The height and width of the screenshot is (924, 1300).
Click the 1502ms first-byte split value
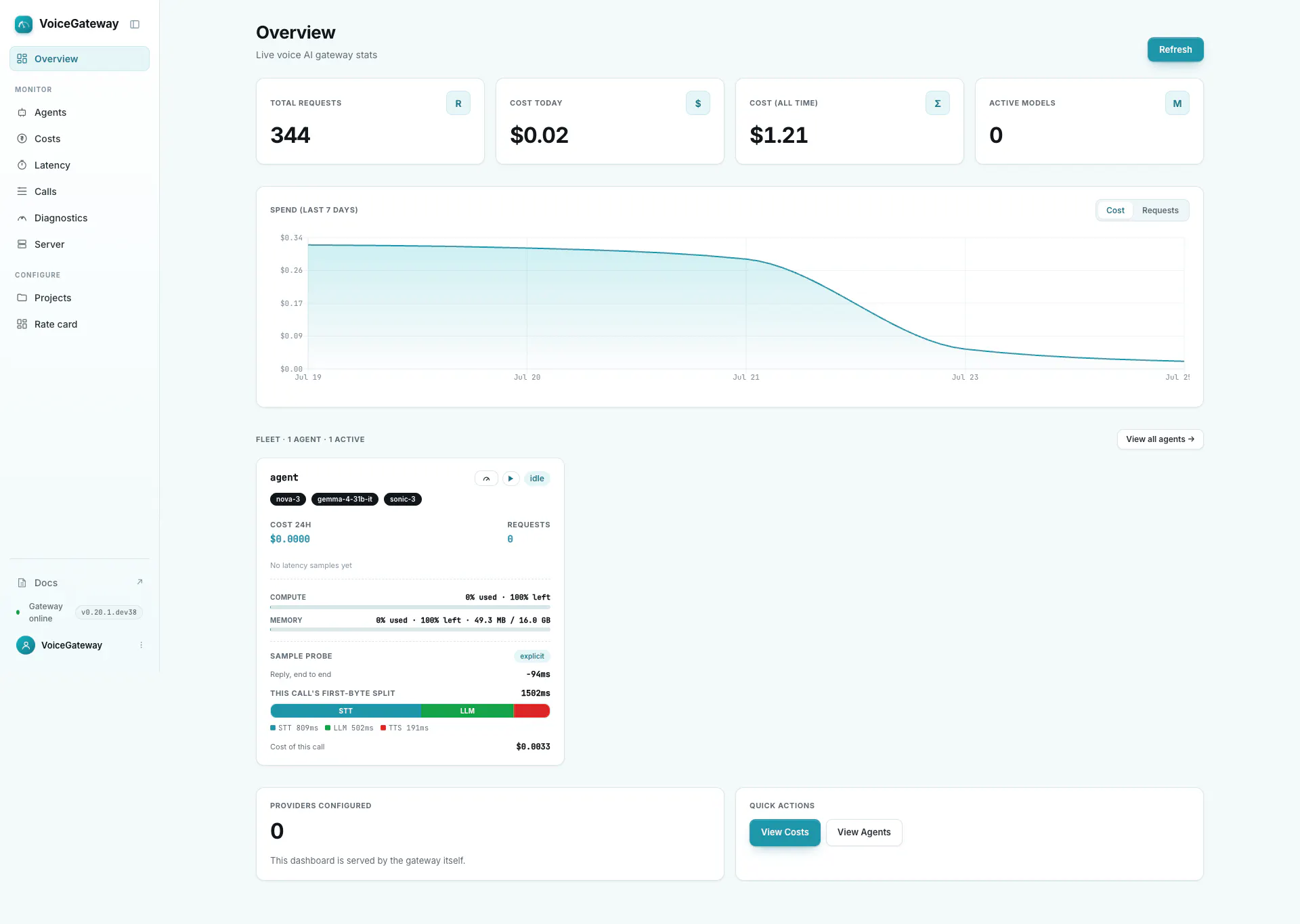[x=536, y=694]
